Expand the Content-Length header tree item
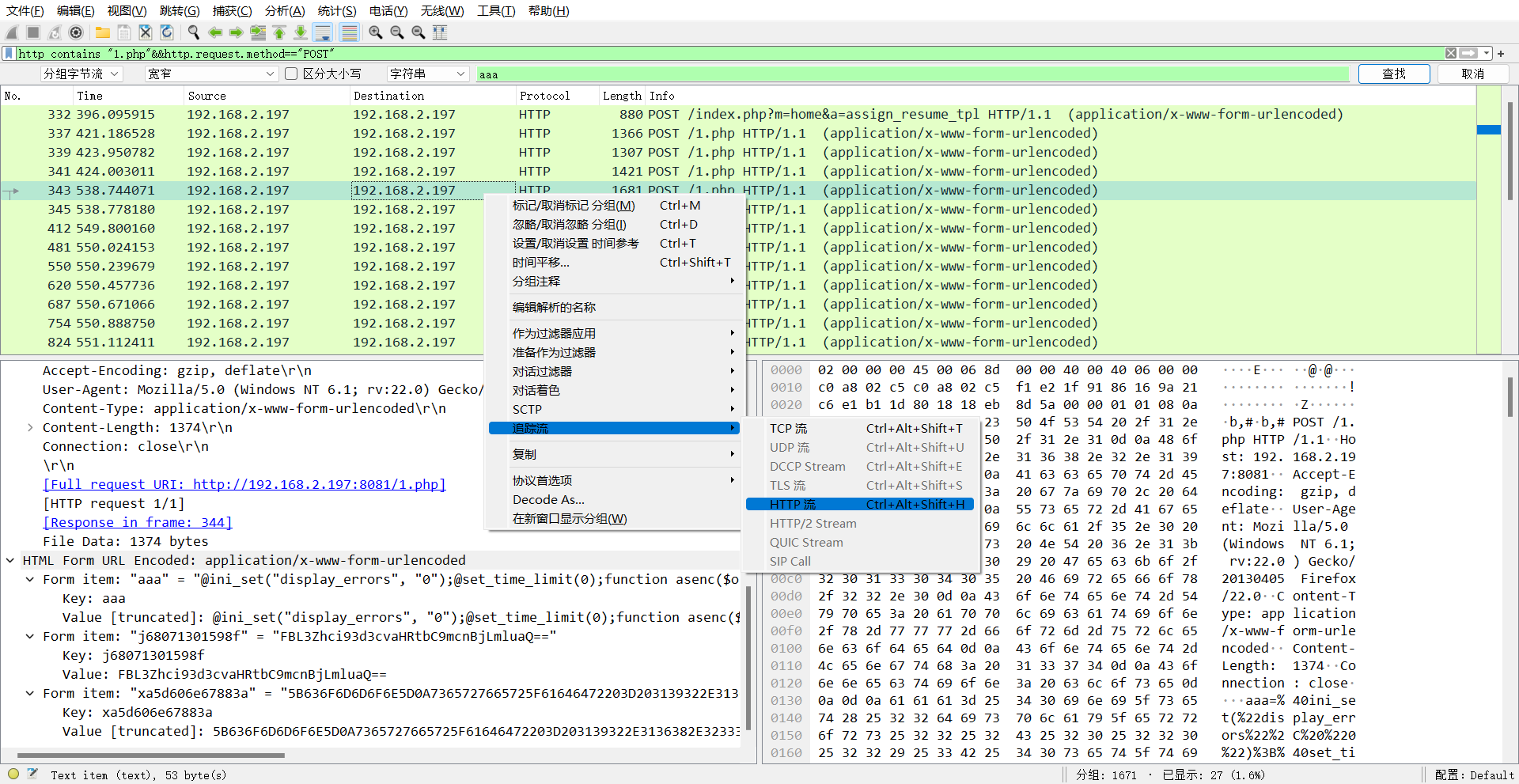 [x=30, y=427]
